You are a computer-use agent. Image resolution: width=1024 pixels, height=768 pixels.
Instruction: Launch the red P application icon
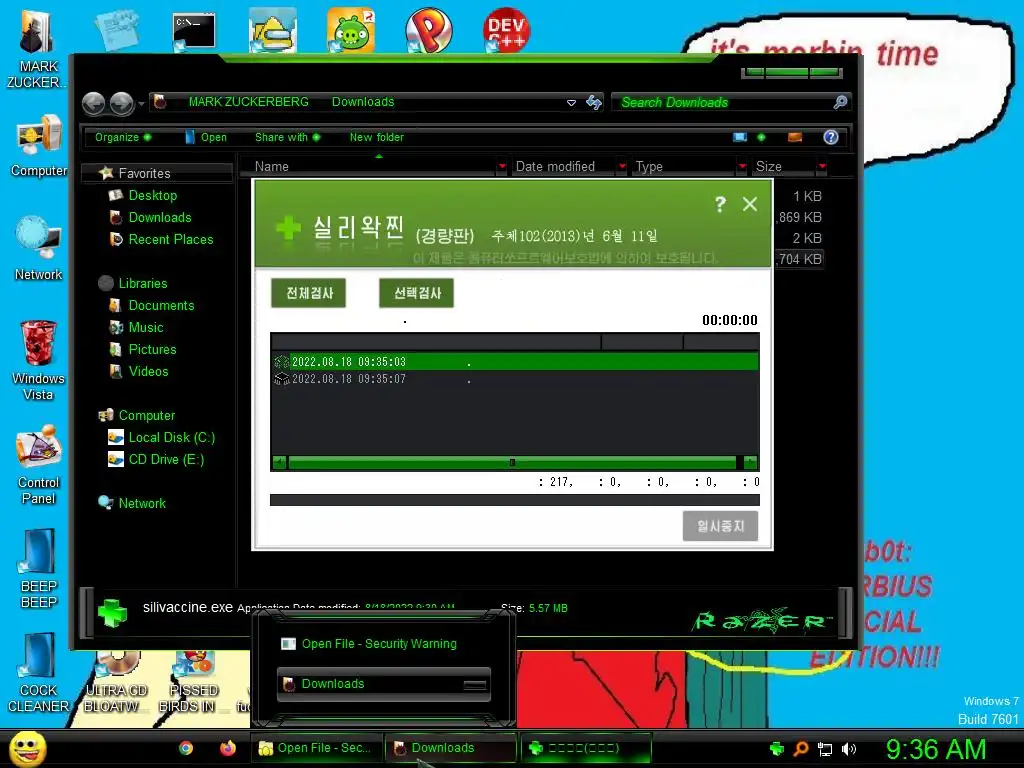428,30
